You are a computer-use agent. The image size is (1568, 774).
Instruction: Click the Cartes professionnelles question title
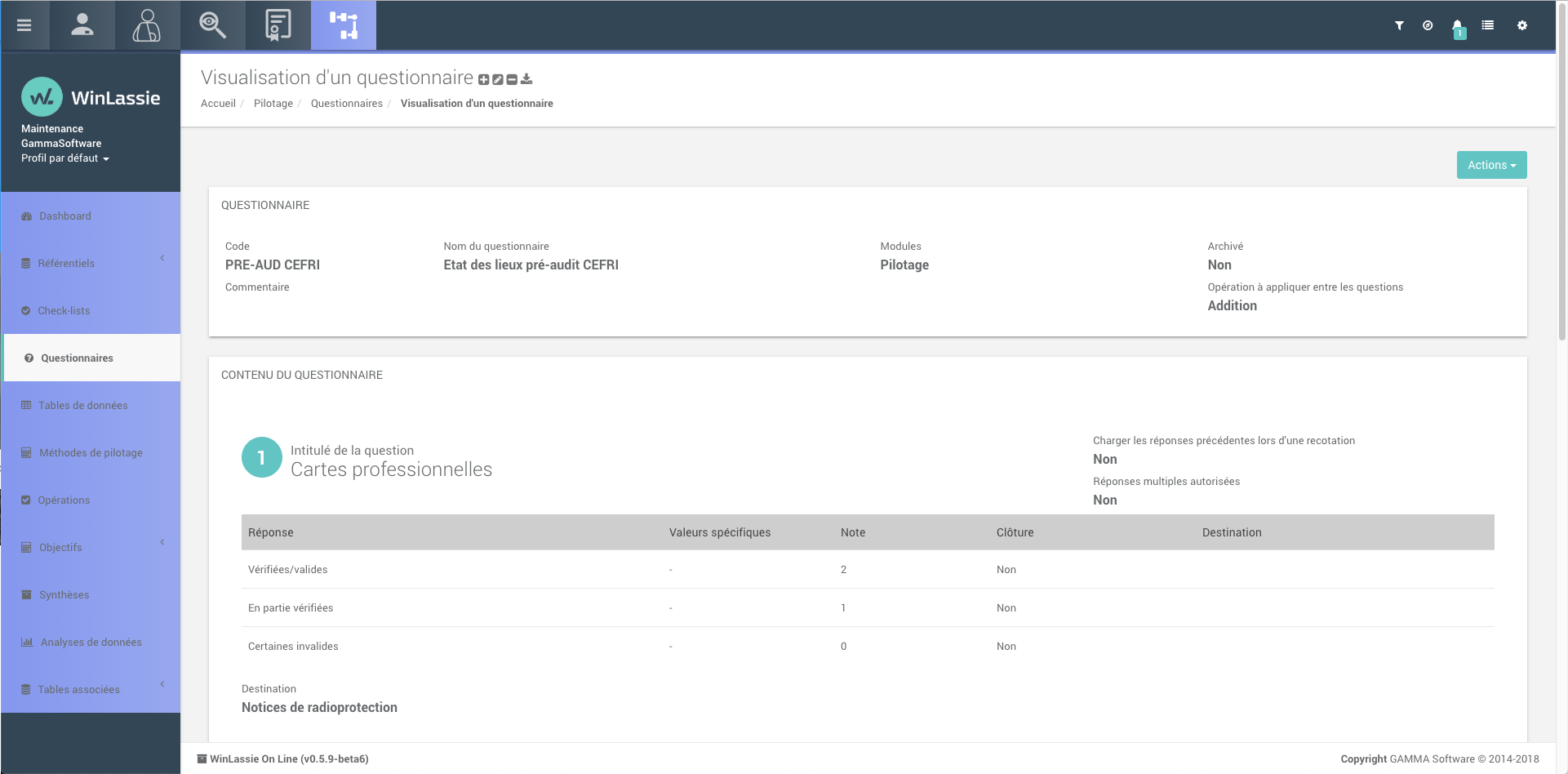392,469
